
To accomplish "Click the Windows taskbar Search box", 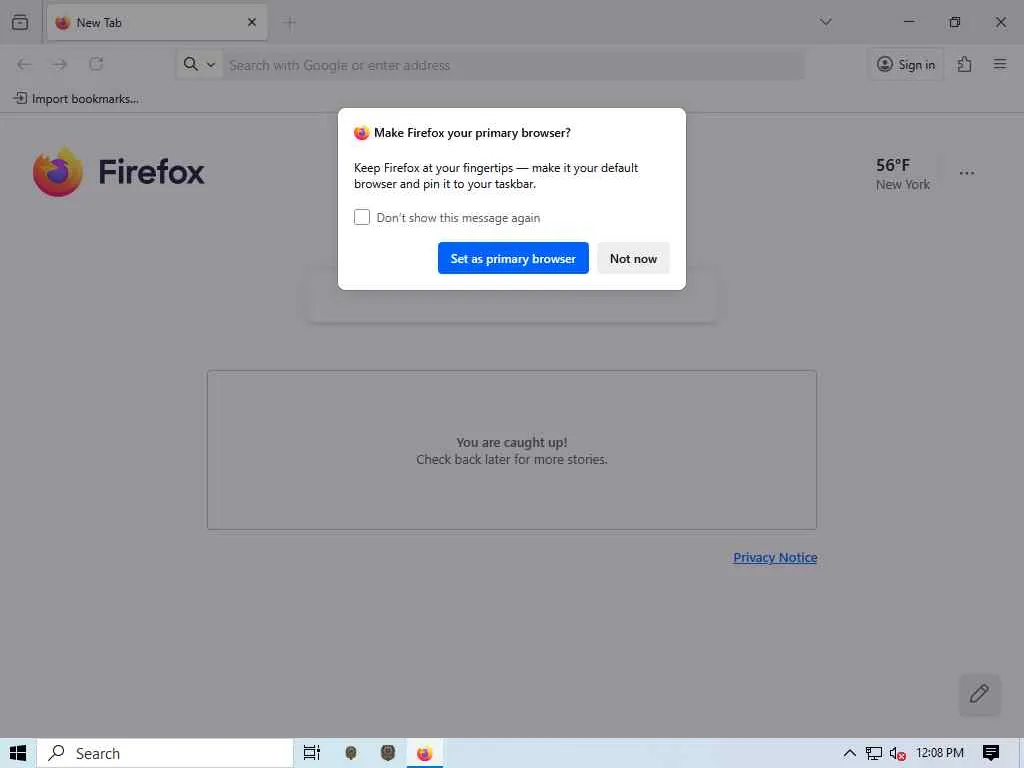I will [165, 753].
